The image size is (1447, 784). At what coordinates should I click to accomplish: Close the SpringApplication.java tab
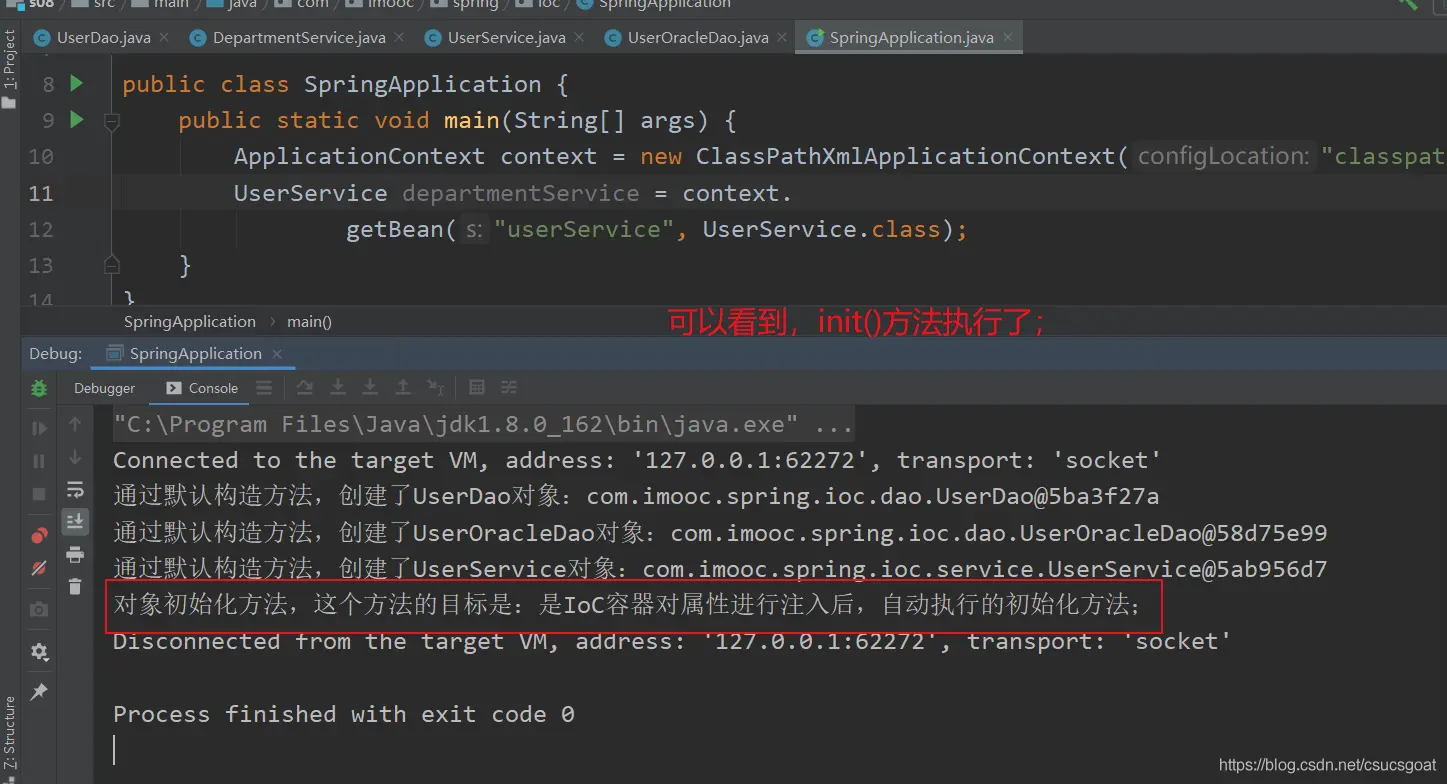(1008, 38)
